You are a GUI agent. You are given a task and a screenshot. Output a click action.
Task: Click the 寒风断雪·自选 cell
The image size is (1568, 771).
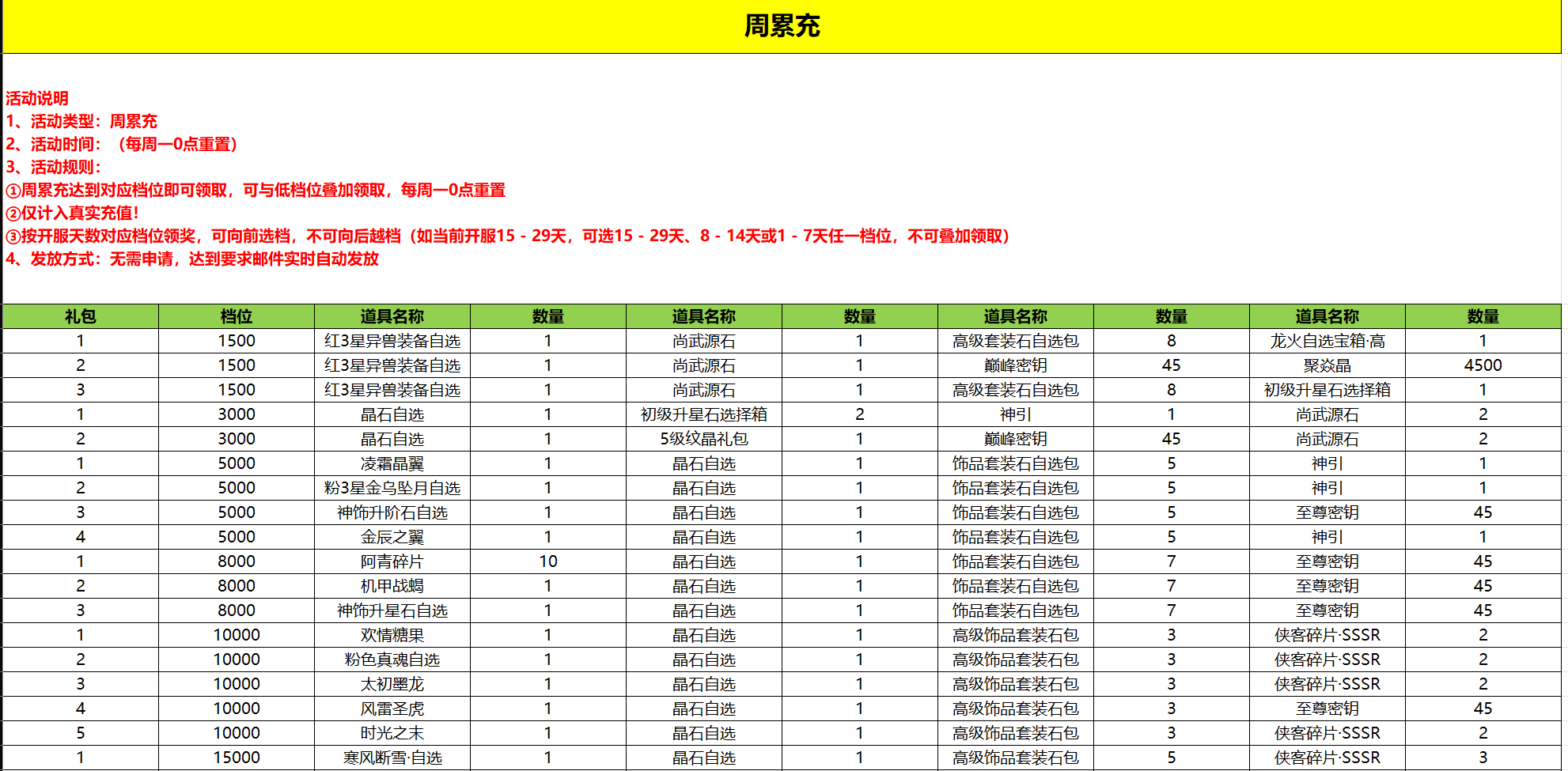(392, 758)
